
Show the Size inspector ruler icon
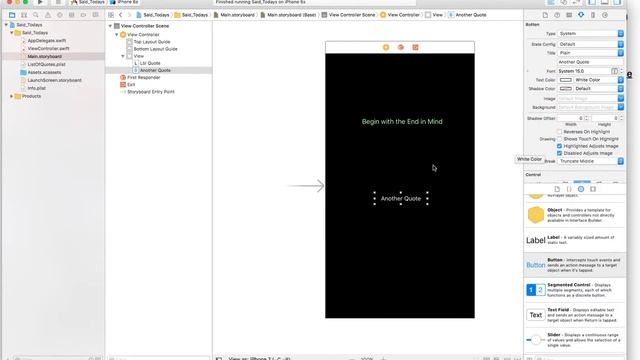click(593, 15)
